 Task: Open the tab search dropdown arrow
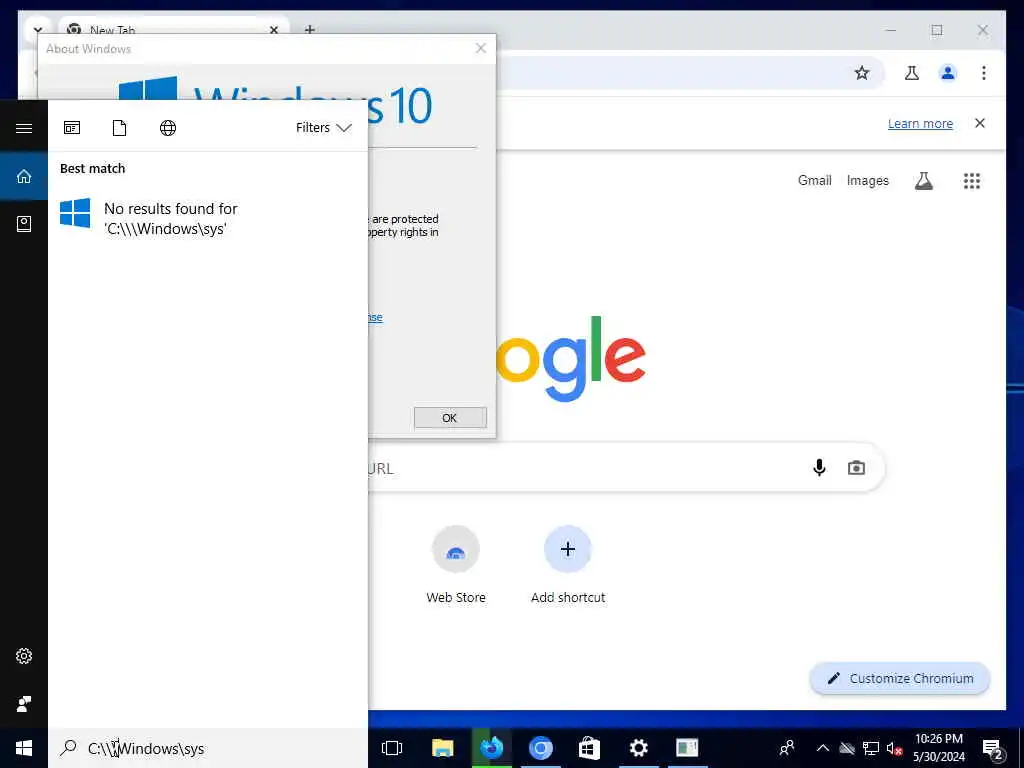[38, 30]
